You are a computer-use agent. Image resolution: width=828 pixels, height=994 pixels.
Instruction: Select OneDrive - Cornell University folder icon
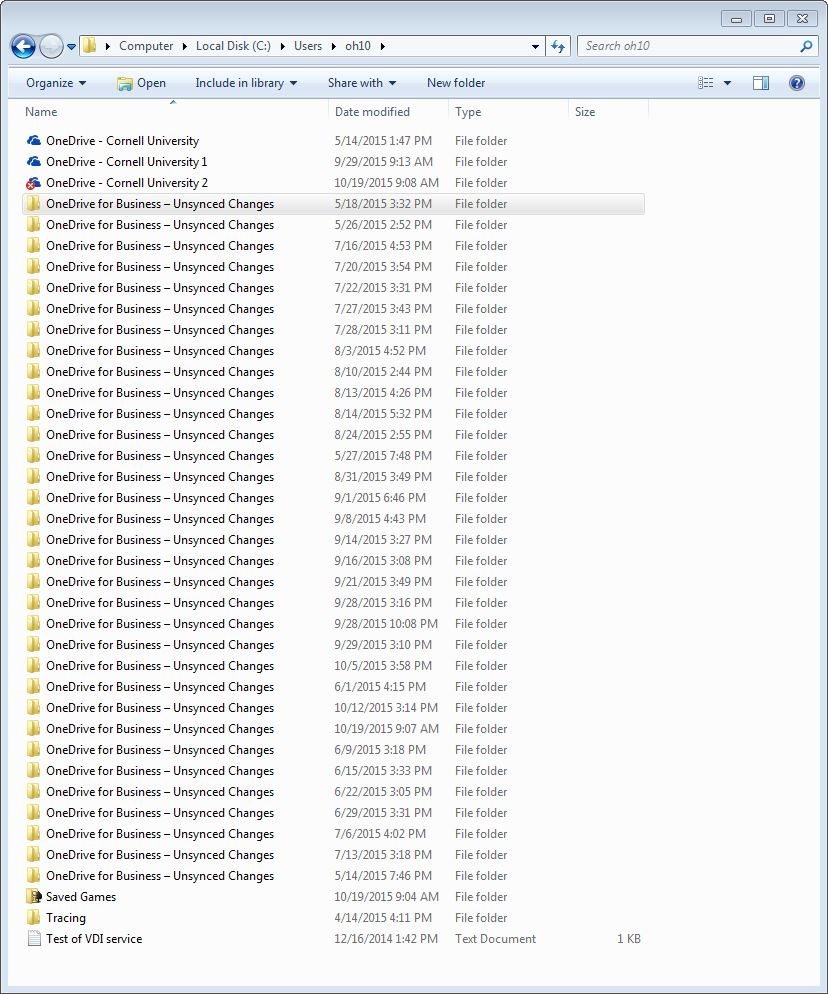click(34, 140)
